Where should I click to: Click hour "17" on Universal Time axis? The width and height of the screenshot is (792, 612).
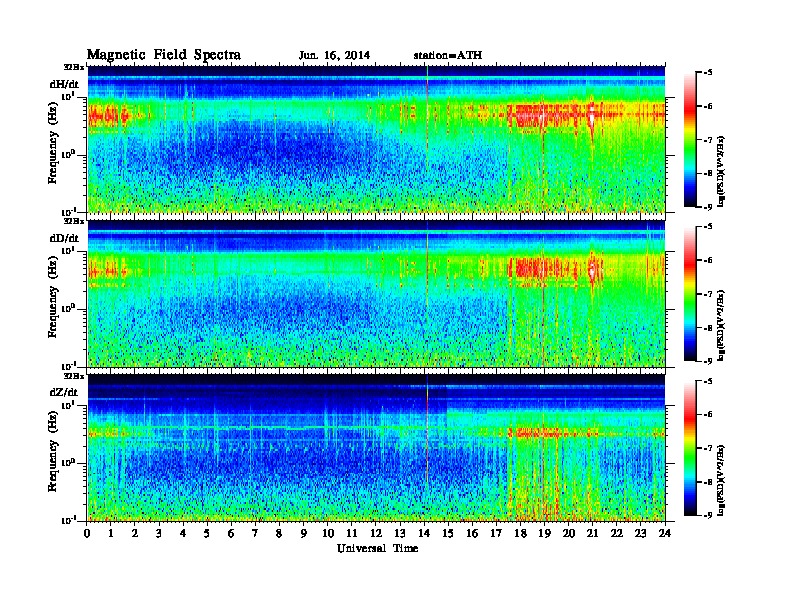point(497,534)
